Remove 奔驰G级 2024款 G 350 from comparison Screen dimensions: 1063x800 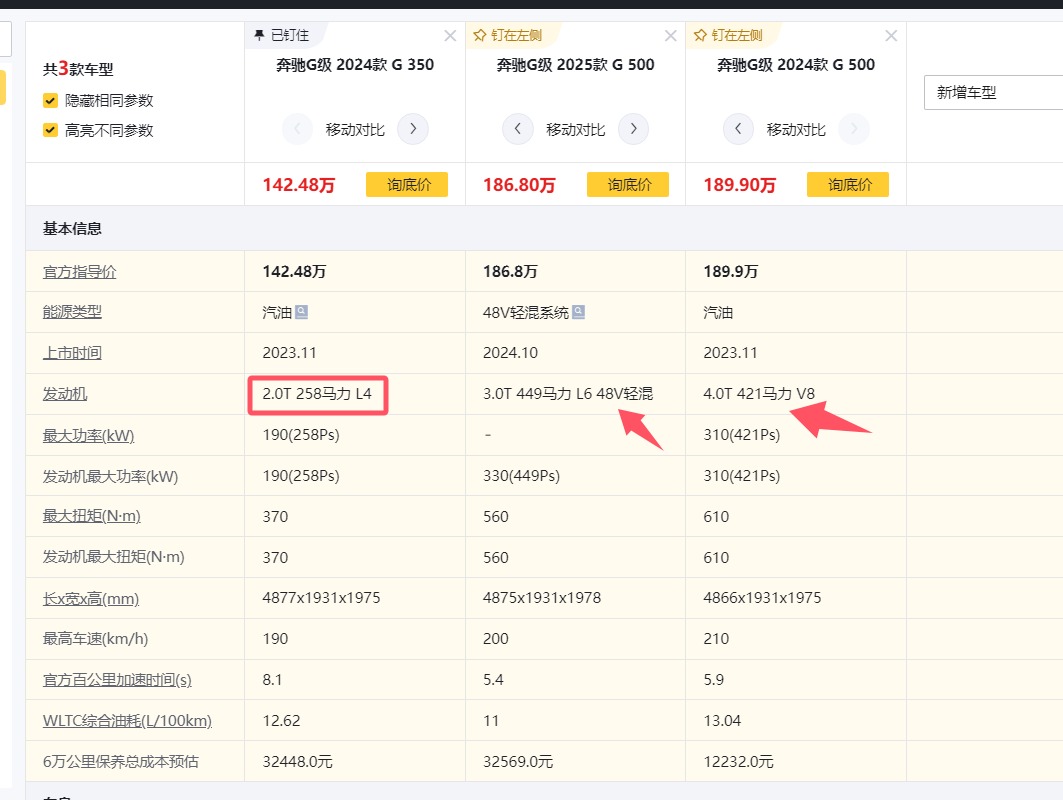point(450,36)
